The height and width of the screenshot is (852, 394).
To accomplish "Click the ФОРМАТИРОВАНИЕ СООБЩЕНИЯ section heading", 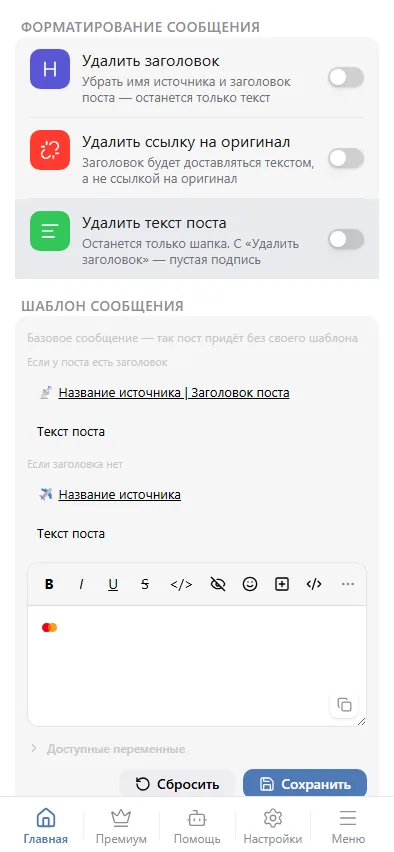I will coord(140,27).
